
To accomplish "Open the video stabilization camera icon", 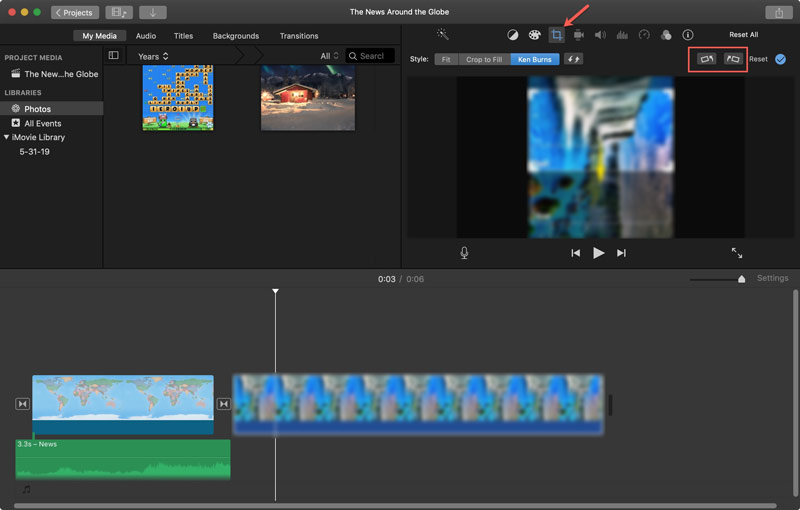I will click(579, 35).
